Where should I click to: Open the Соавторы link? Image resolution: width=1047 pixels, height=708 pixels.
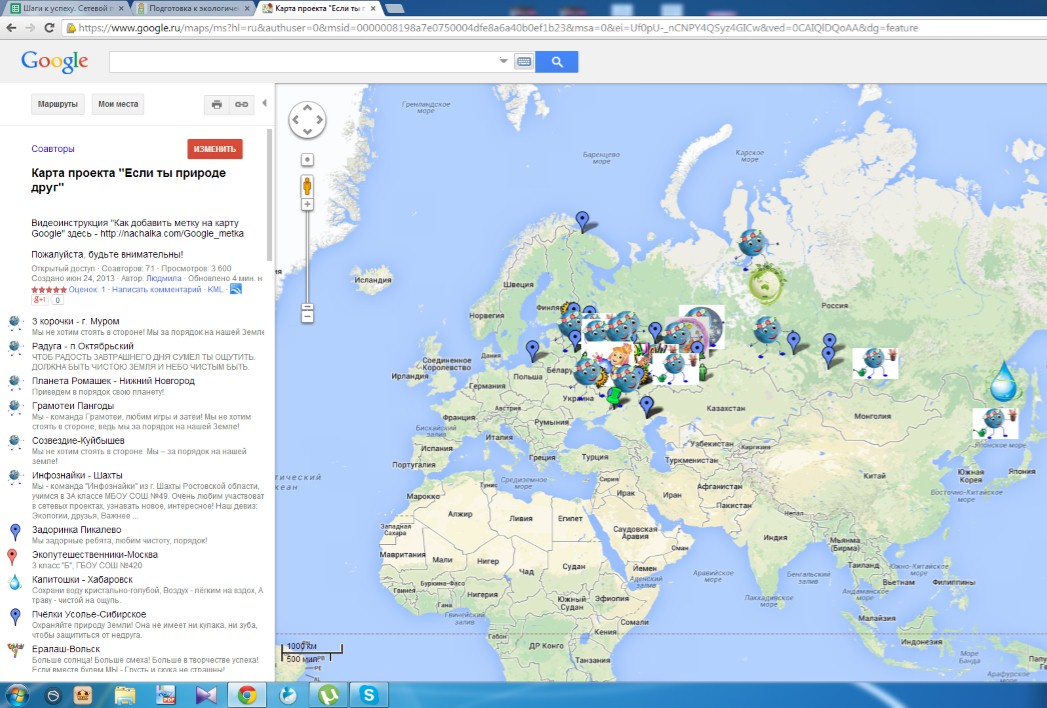pos(53,149)
